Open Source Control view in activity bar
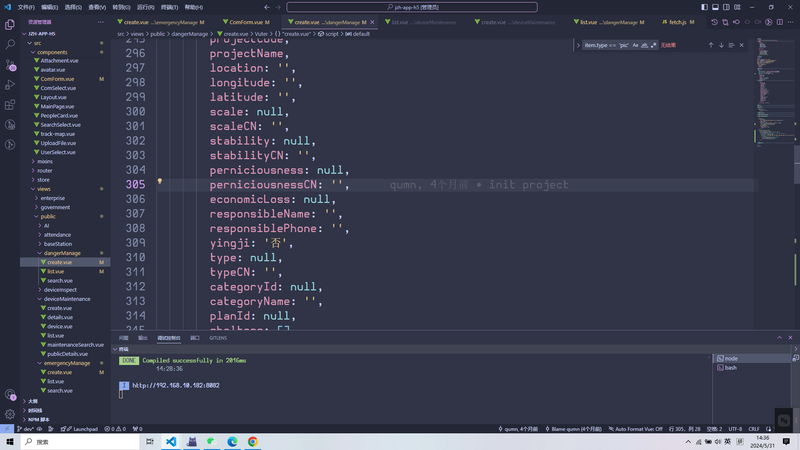Viewport: 800px width, 450px height. point(10,65)
